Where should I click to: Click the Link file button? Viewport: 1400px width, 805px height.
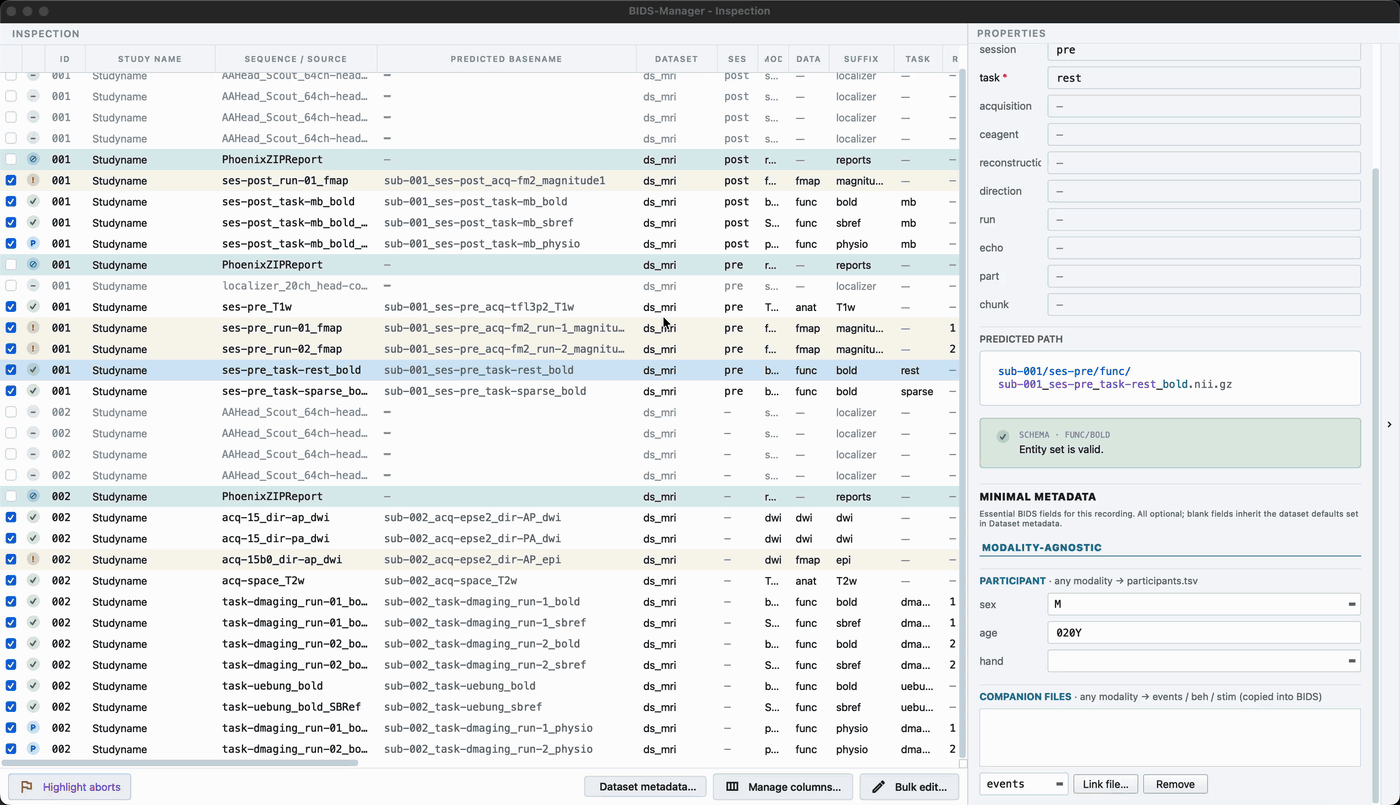[1106, 784]
